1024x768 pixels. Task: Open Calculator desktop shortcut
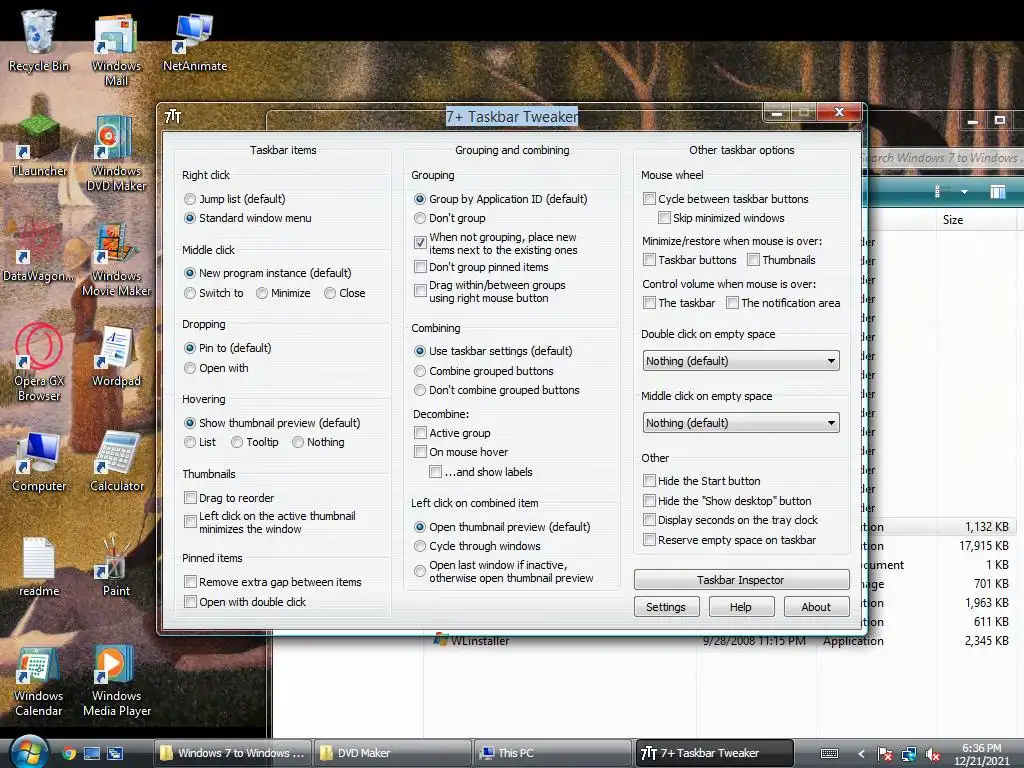click(116, 462)
